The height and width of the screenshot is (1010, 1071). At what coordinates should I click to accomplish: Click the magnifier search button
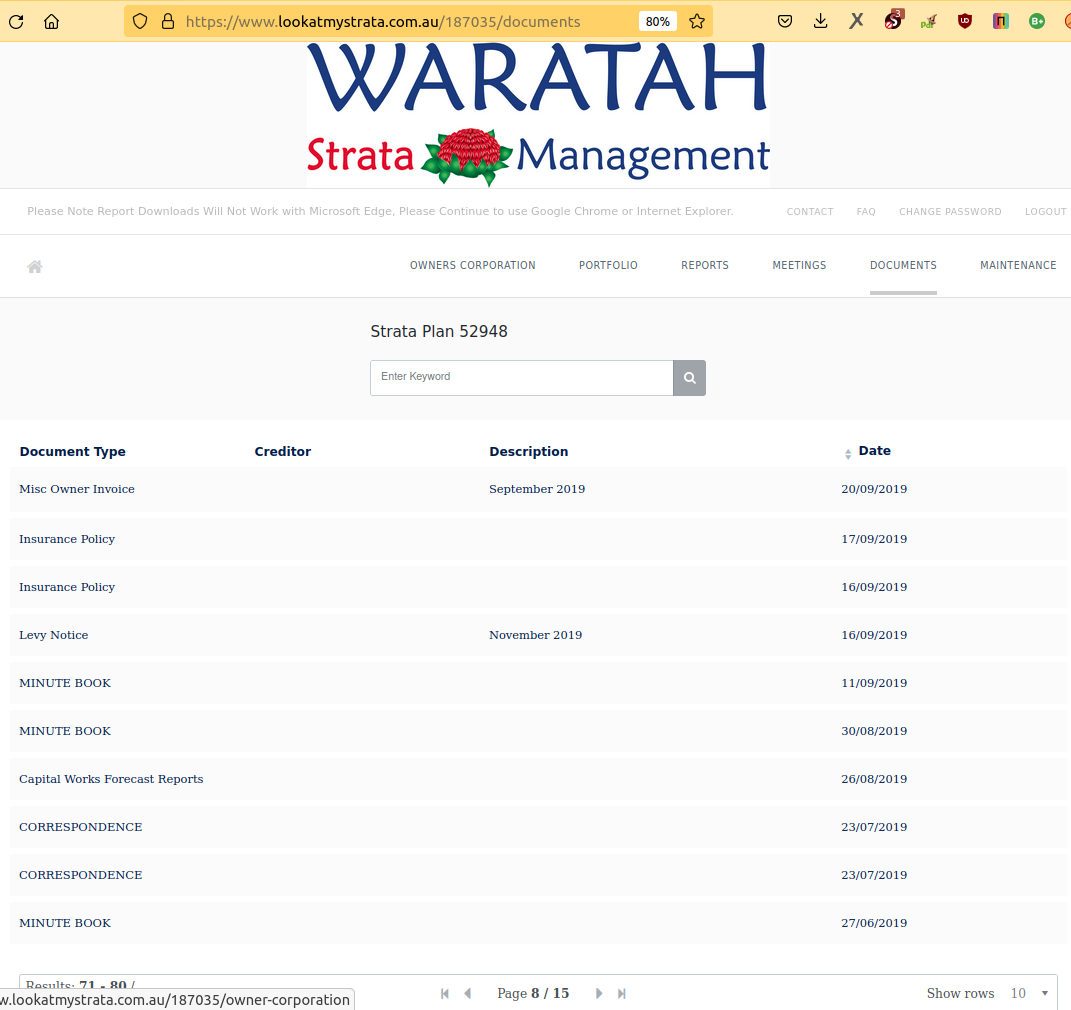click(x=689, y=378)
